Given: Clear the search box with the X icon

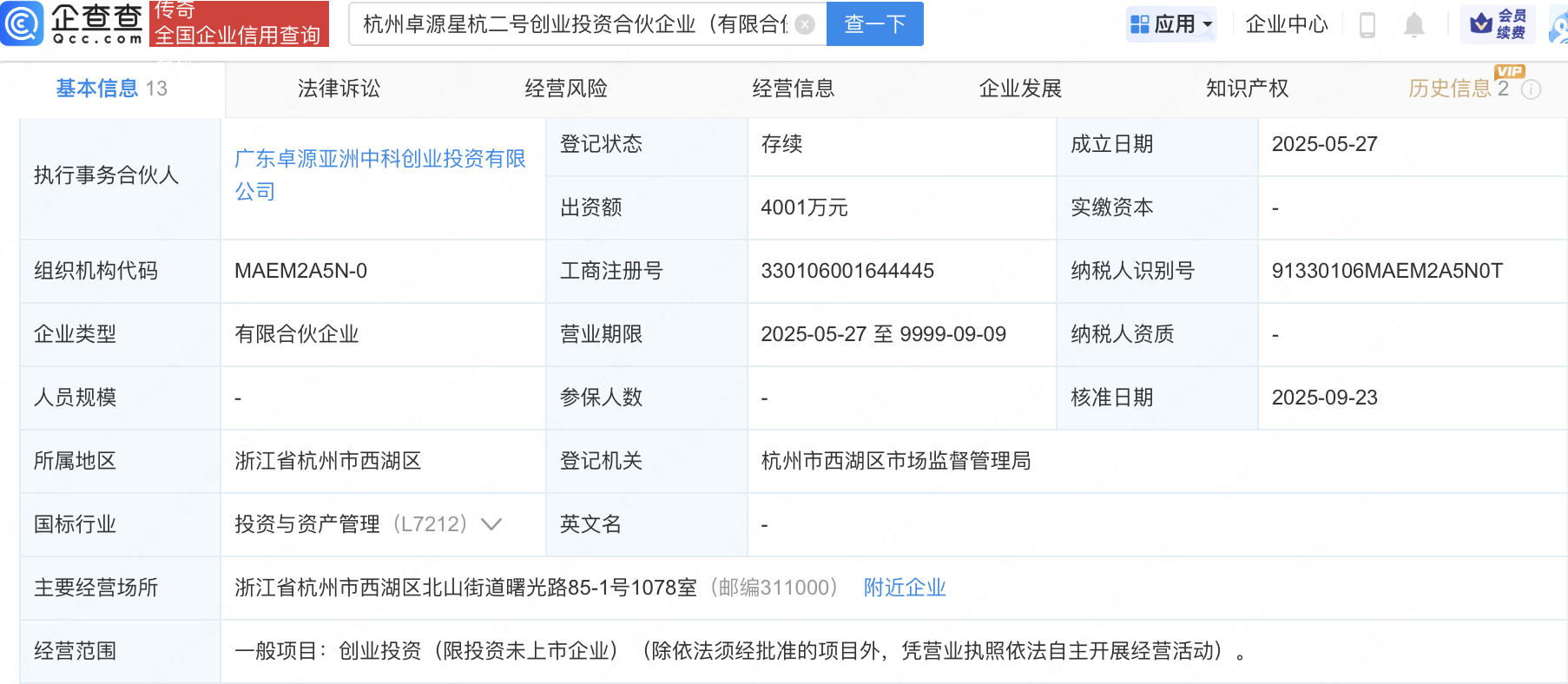Looking at the screenshot, I should click(805, 24).
